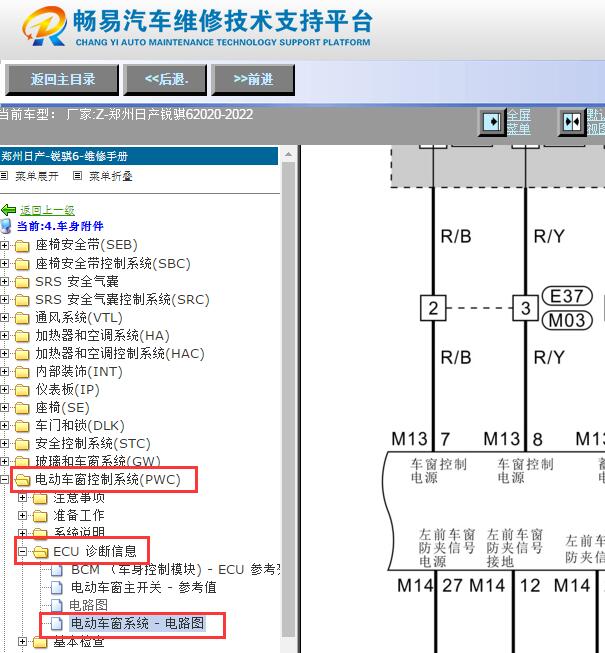Expand the 安全控制系统(STC) node

coord(4,444)
